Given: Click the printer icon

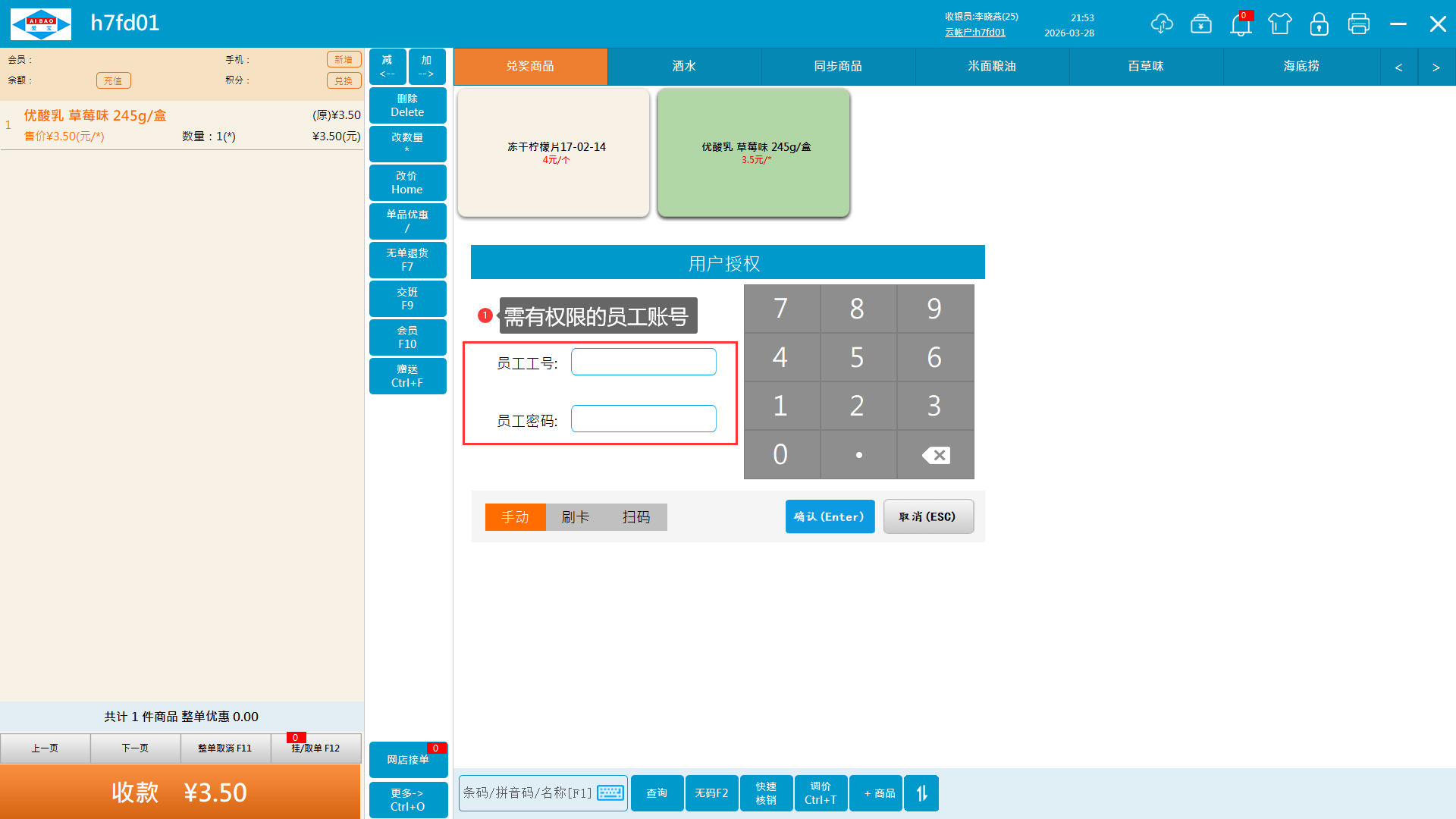Looking at the screenshot, I should tap(1359, 24).
